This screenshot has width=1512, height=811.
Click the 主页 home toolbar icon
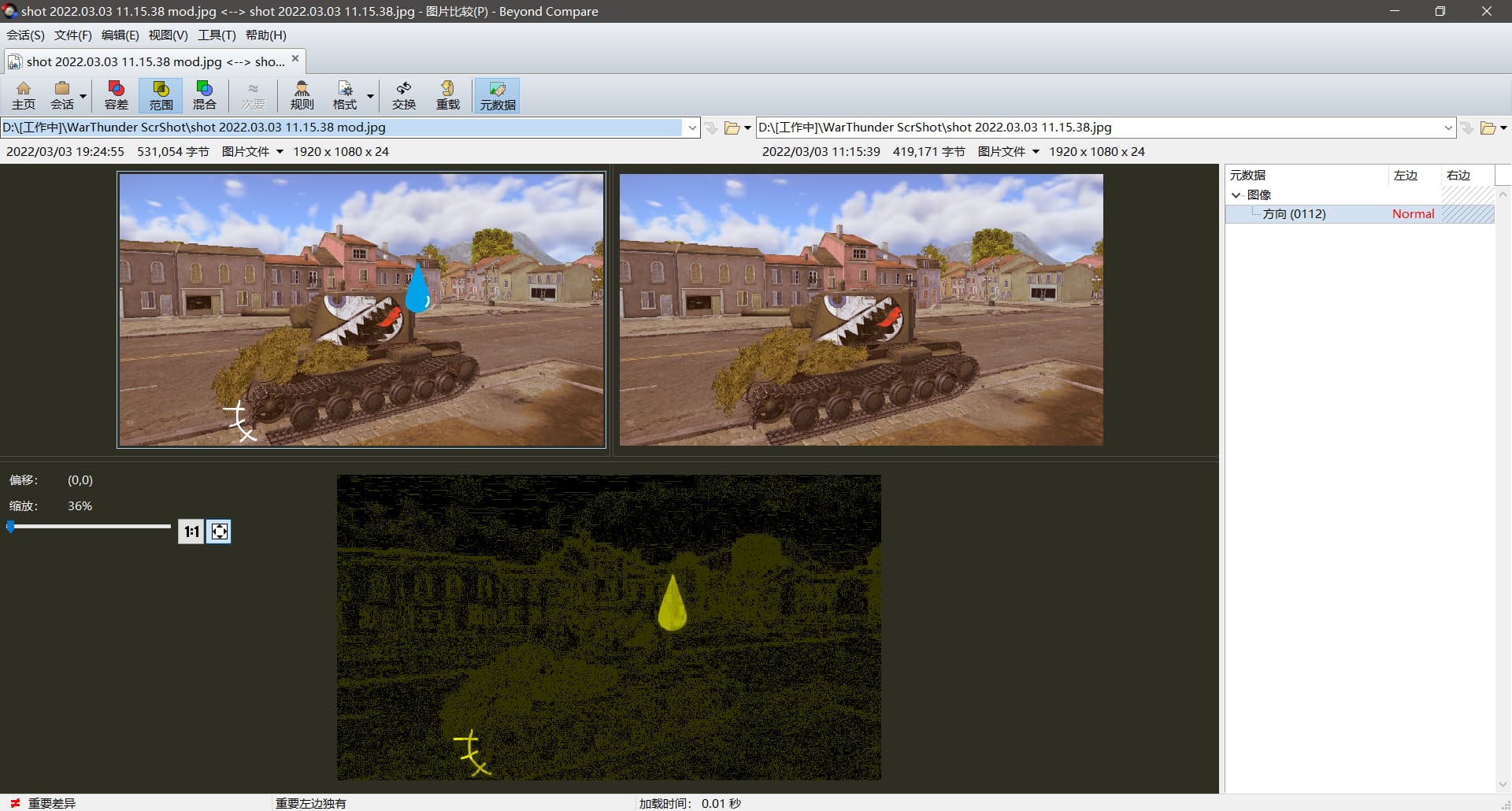tap(24, 95)
